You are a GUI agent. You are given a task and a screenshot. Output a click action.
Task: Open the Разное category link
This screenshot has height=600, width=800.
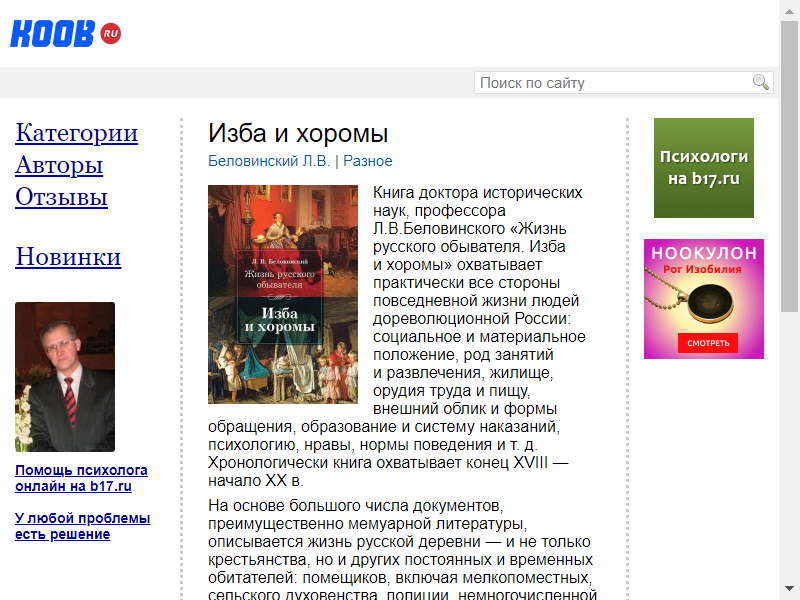[x=368, y=161]
